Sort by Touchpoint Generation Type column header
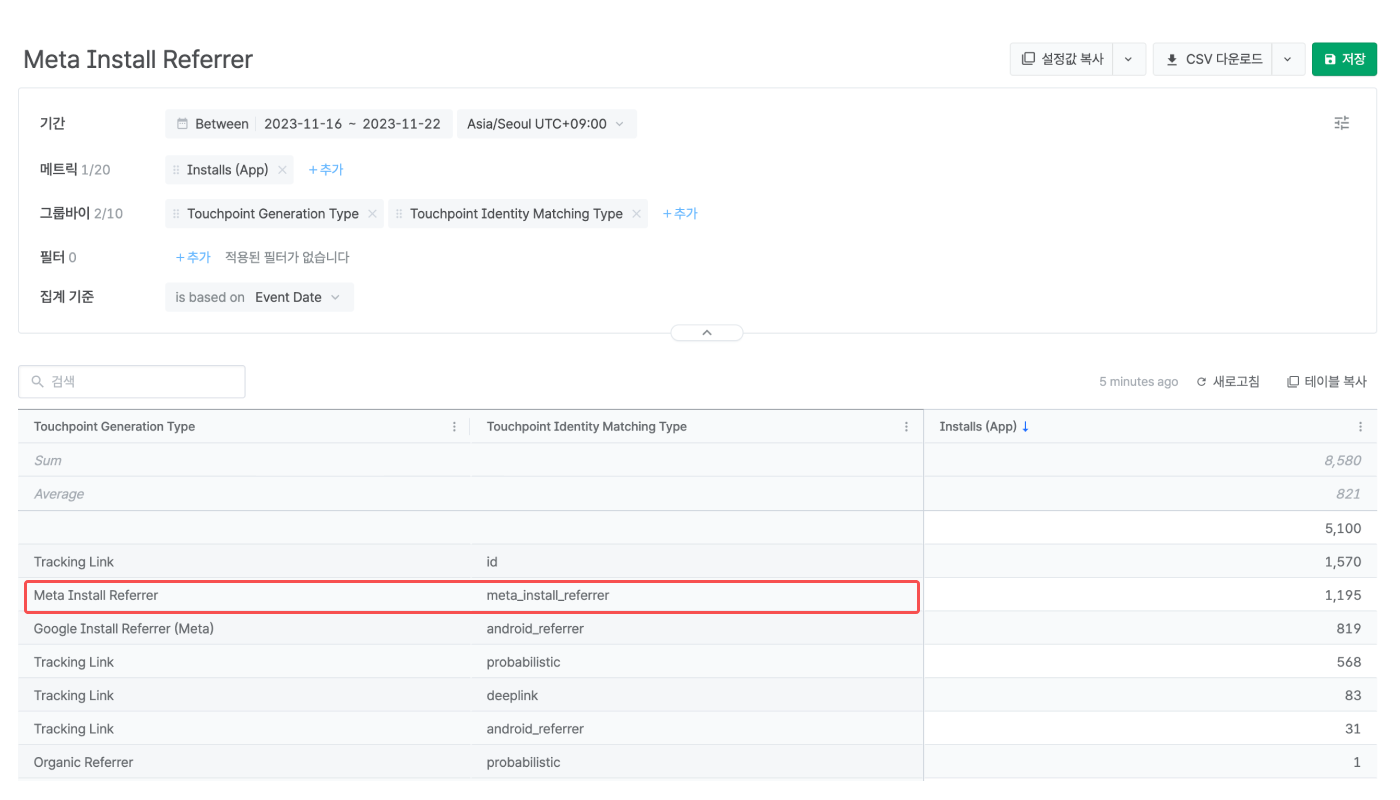1400x800 pixels. (114, 427)
